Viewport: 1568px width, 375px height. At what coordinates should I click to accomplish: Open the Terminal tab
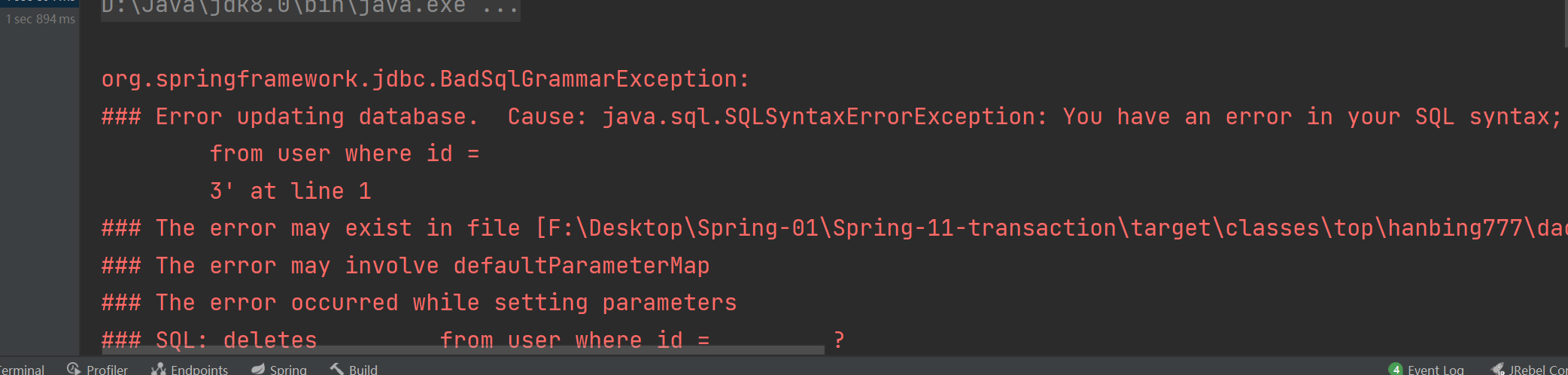pos(23,370)
